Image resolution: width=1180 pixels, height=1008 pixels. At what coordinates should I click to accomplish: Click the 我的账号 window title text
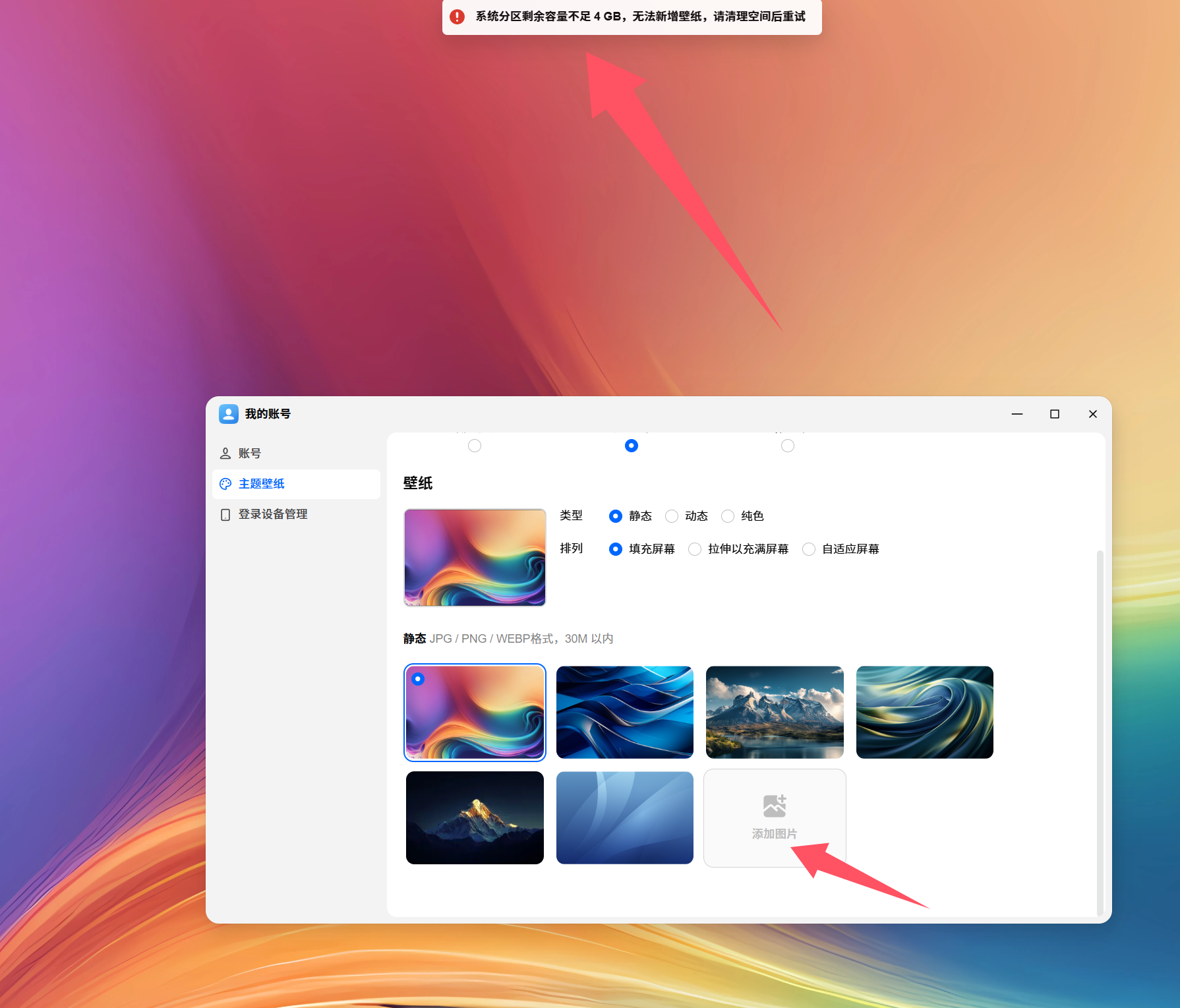[268, 414]
